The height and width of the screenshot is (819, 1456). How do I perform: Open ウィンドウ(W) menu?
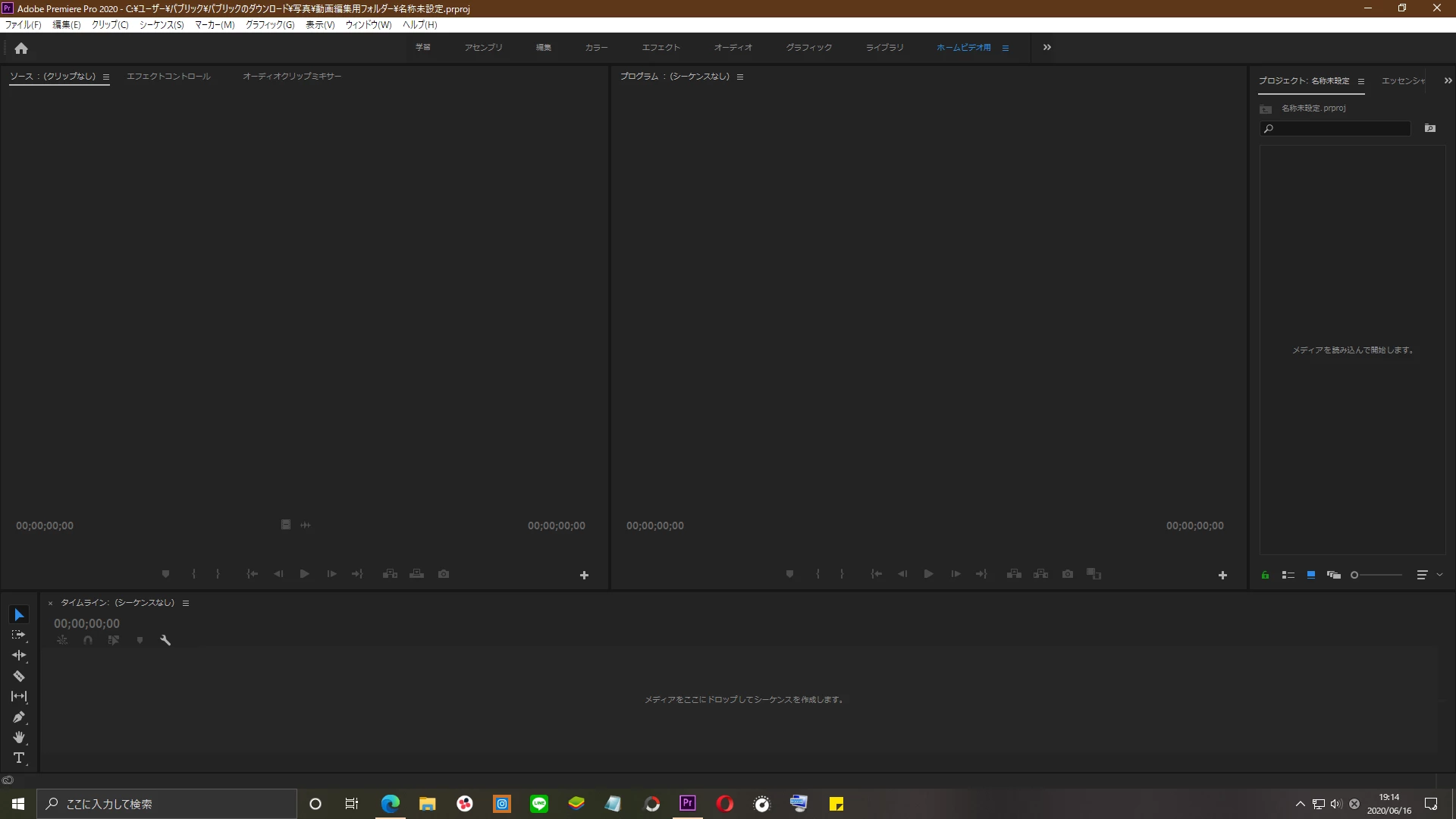tap(369, 25)
